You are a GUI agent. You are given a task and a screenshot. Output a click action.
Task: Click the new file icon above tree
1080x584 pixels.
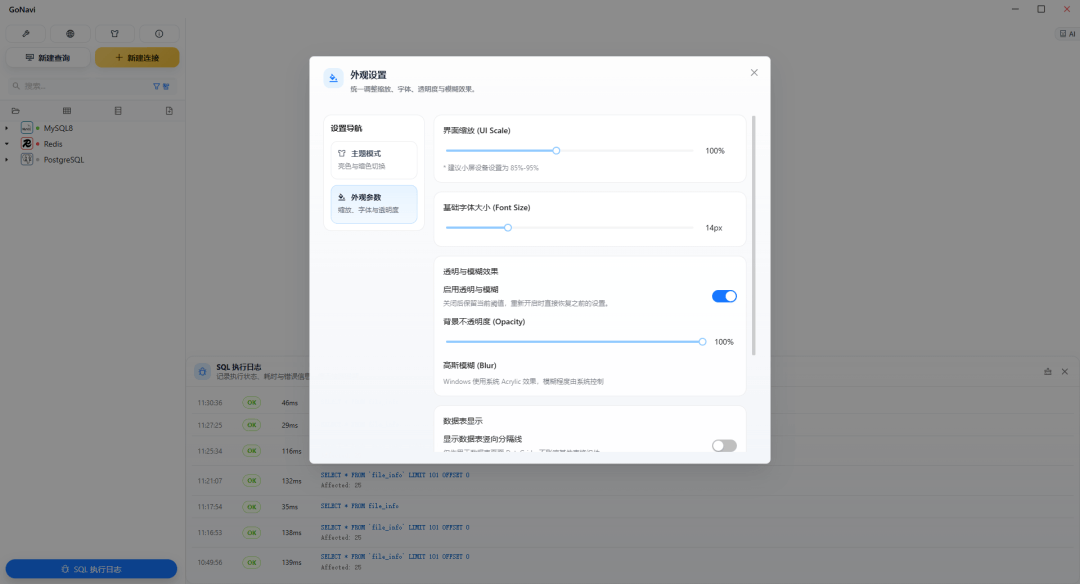click(x=169, y=111)
